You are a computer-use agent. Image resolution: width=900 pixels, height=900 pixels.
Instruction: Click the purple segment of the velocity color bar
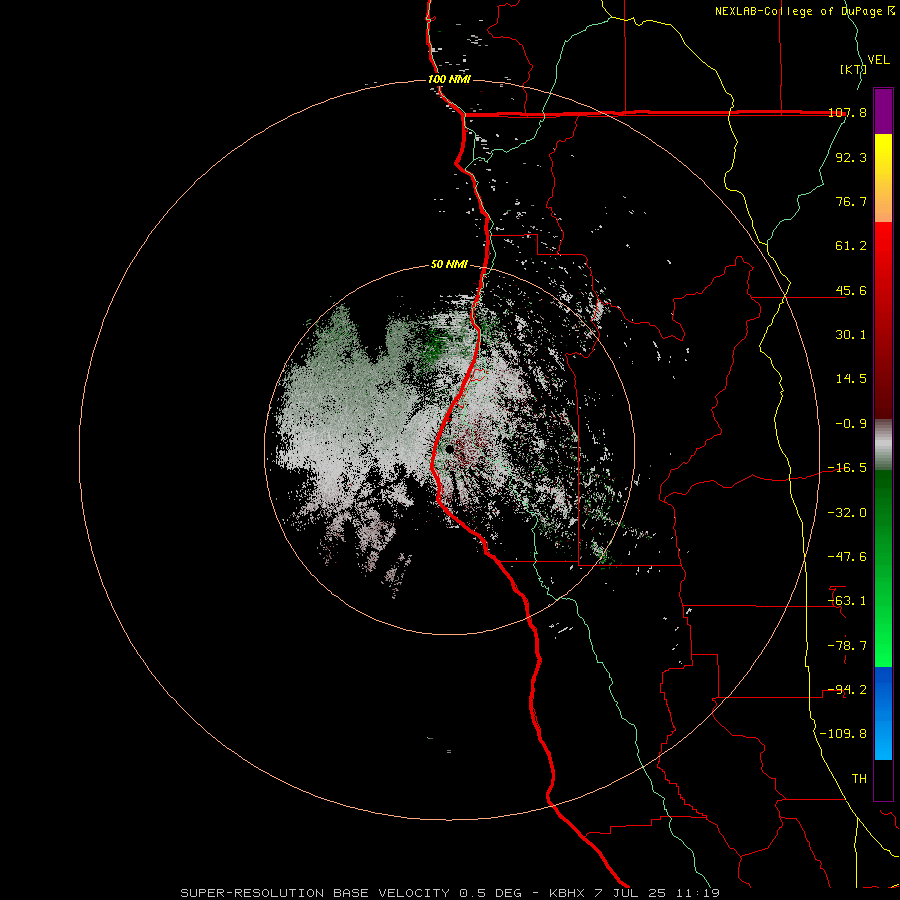pyautogui.click(x=883, y=112)
